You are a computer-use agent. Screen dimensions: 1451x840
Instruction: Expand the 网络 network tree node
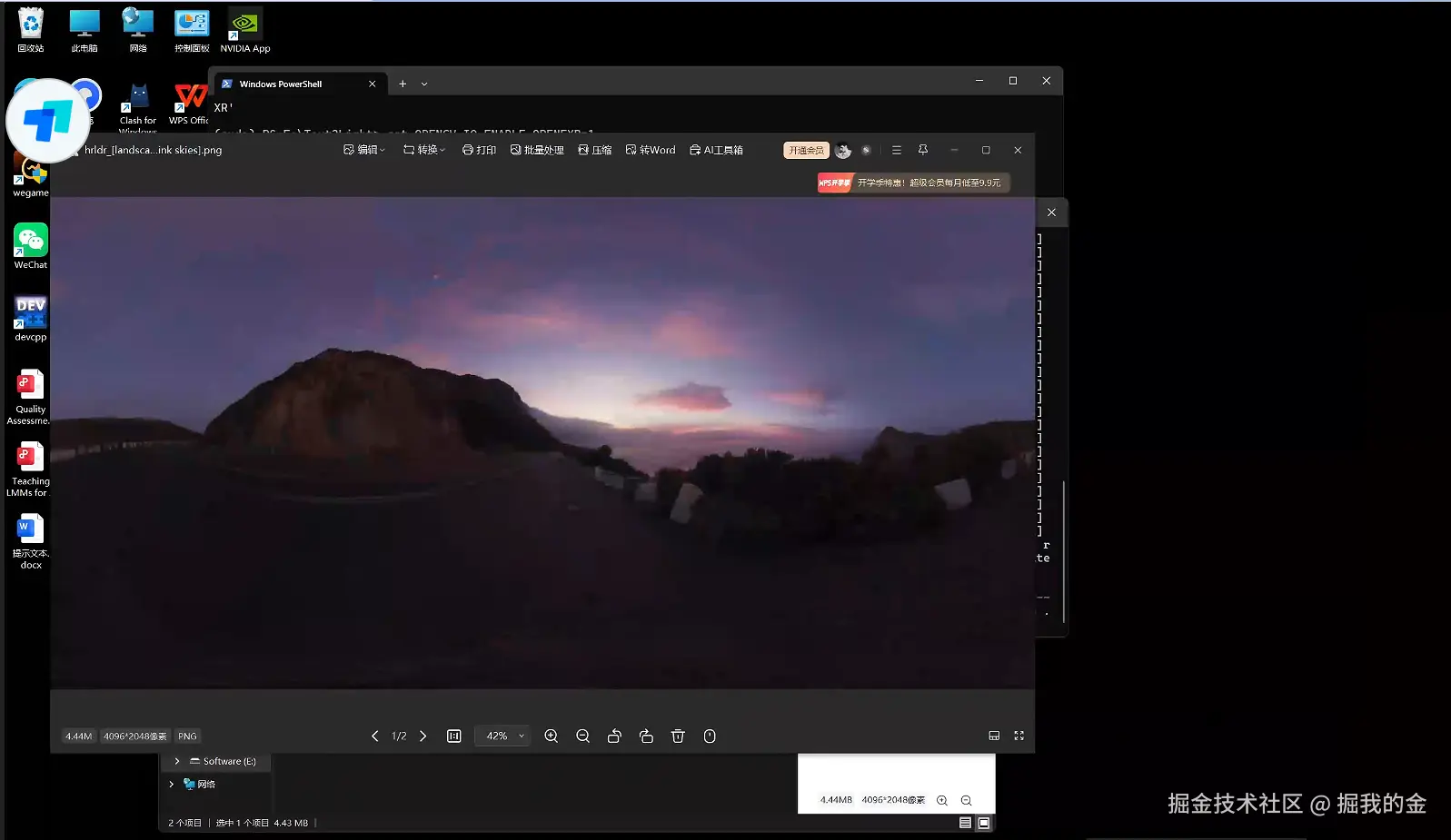tap(171, 784)
